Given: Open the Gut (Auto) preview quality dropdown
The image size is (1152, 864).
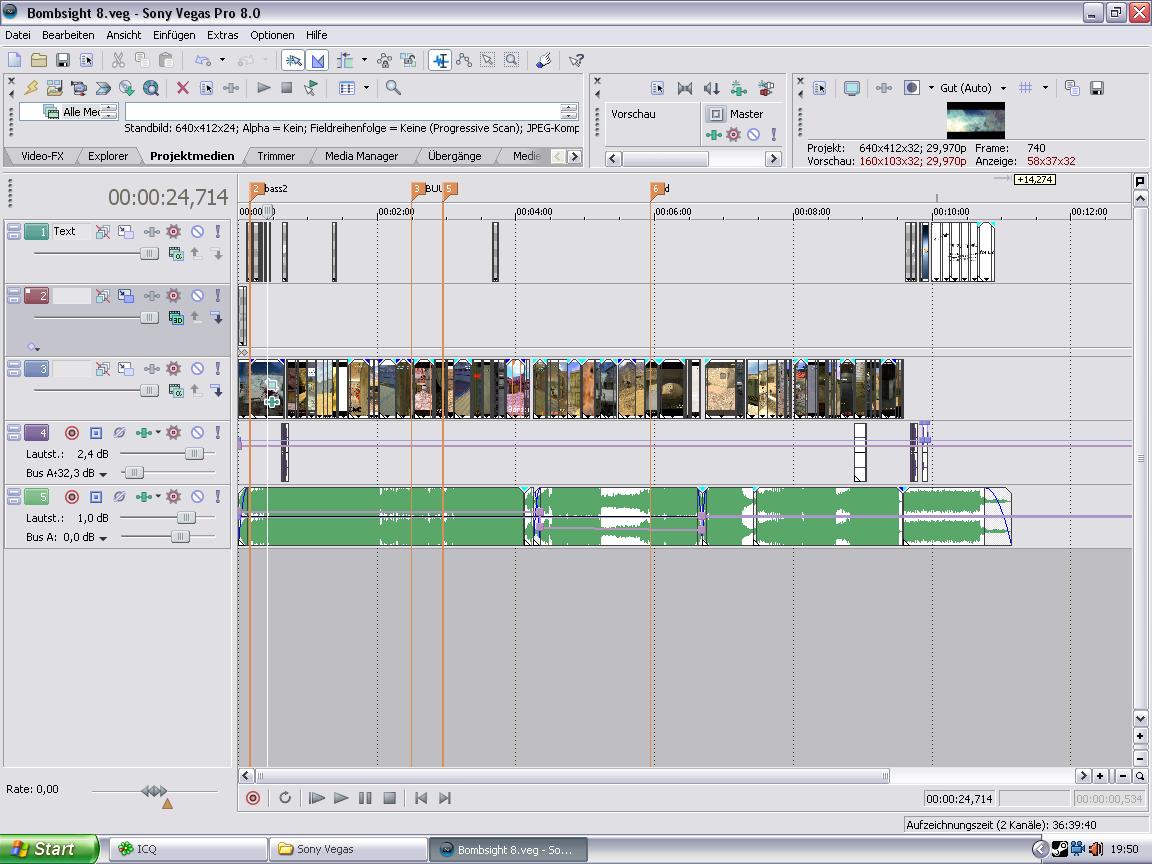Looking at the screenshot, I should coord(1003,88).
